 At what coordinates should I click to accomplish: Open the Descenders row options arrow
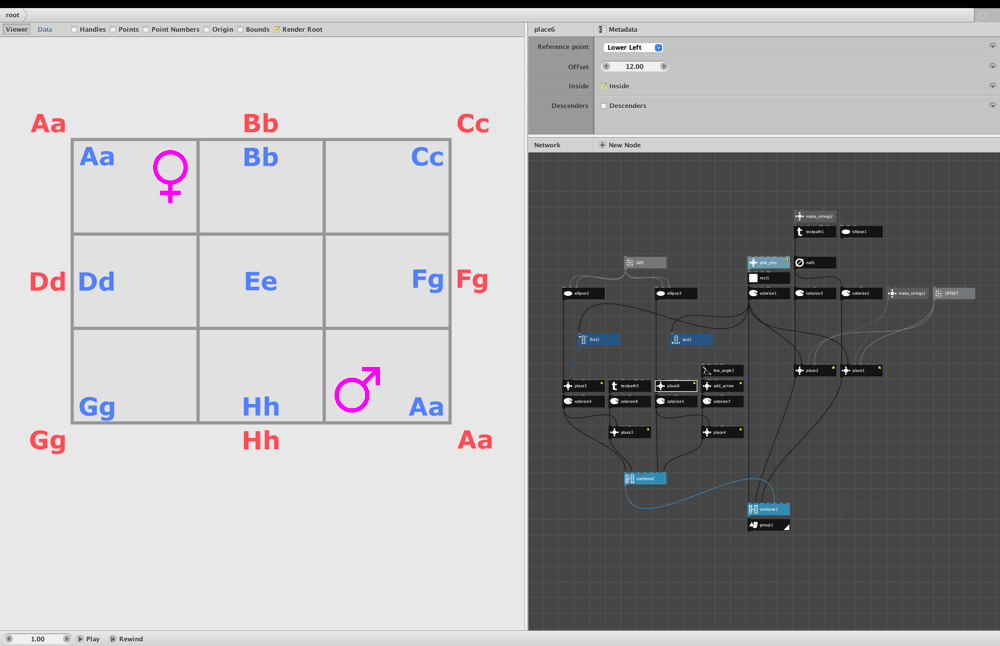click(992, 105)
